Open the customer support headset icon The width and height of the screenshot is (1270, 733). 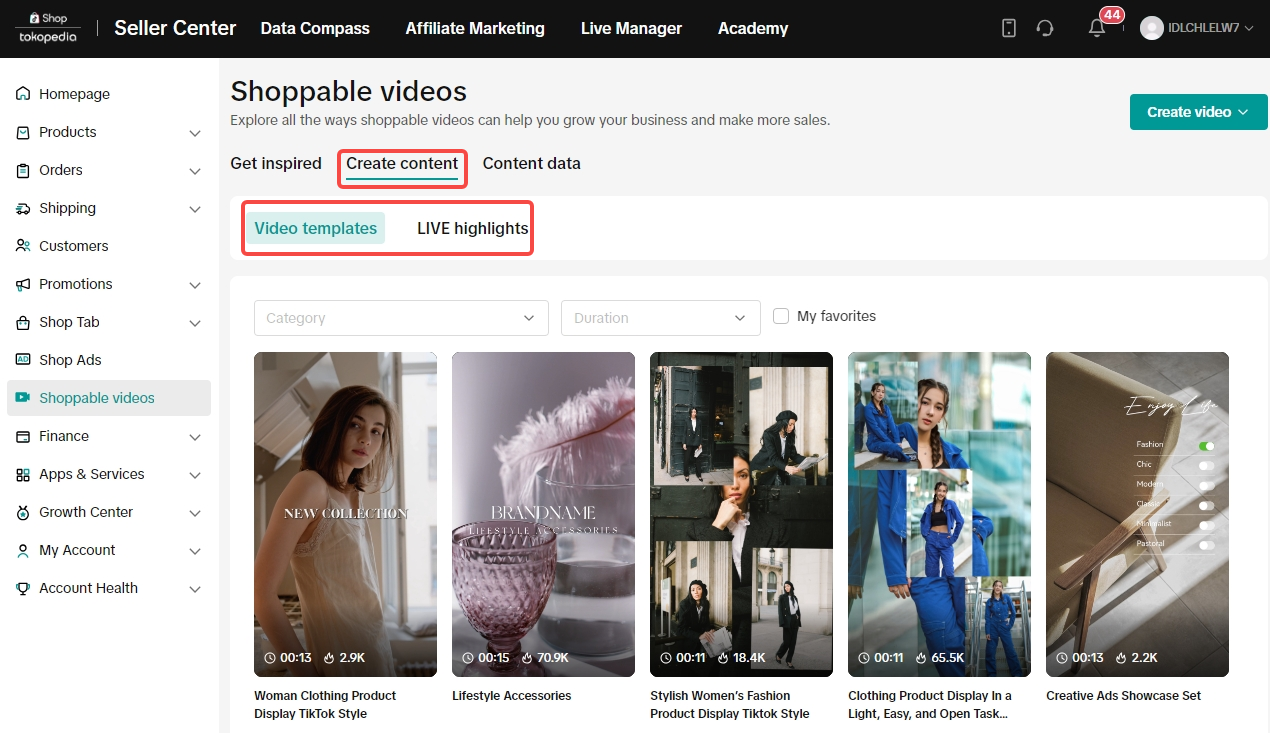click(x=1045, y=28)
